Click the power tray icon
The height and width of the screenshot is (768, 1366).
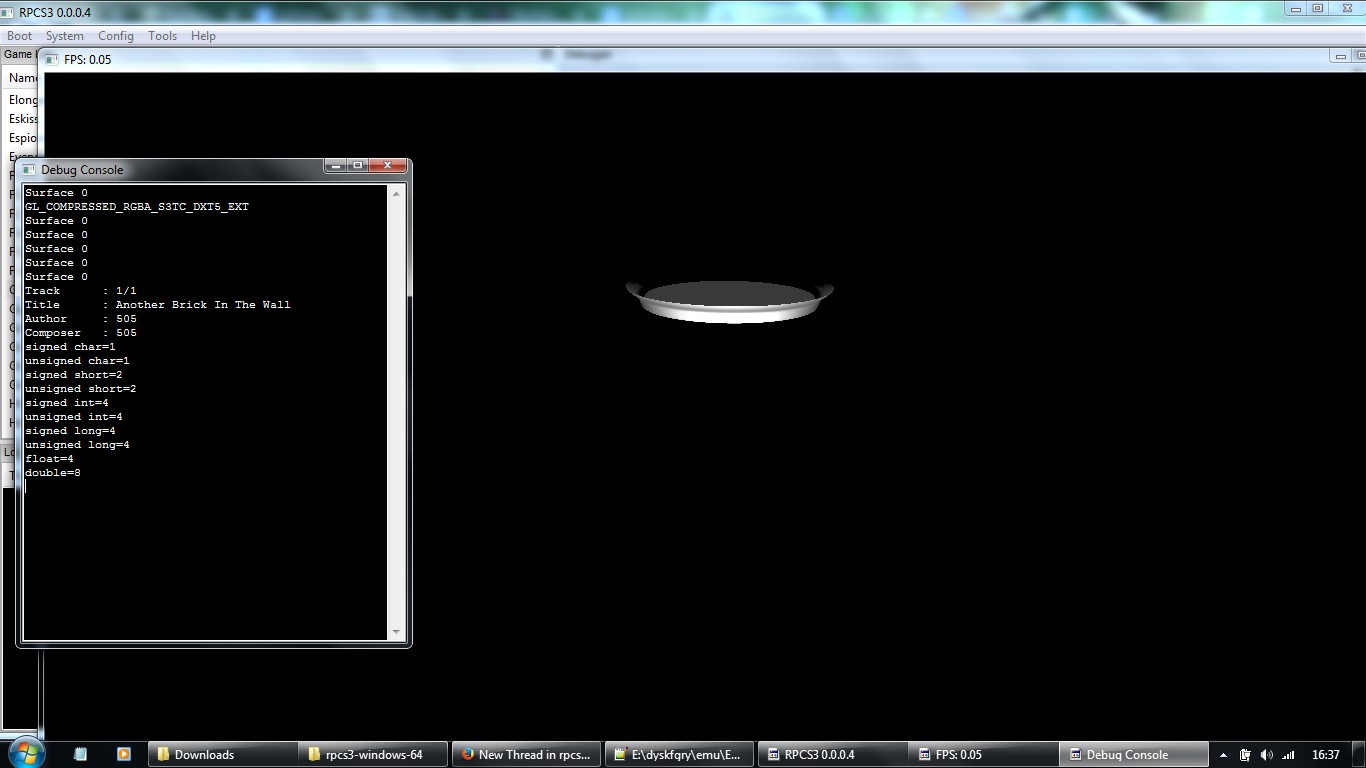point(1245,755)
